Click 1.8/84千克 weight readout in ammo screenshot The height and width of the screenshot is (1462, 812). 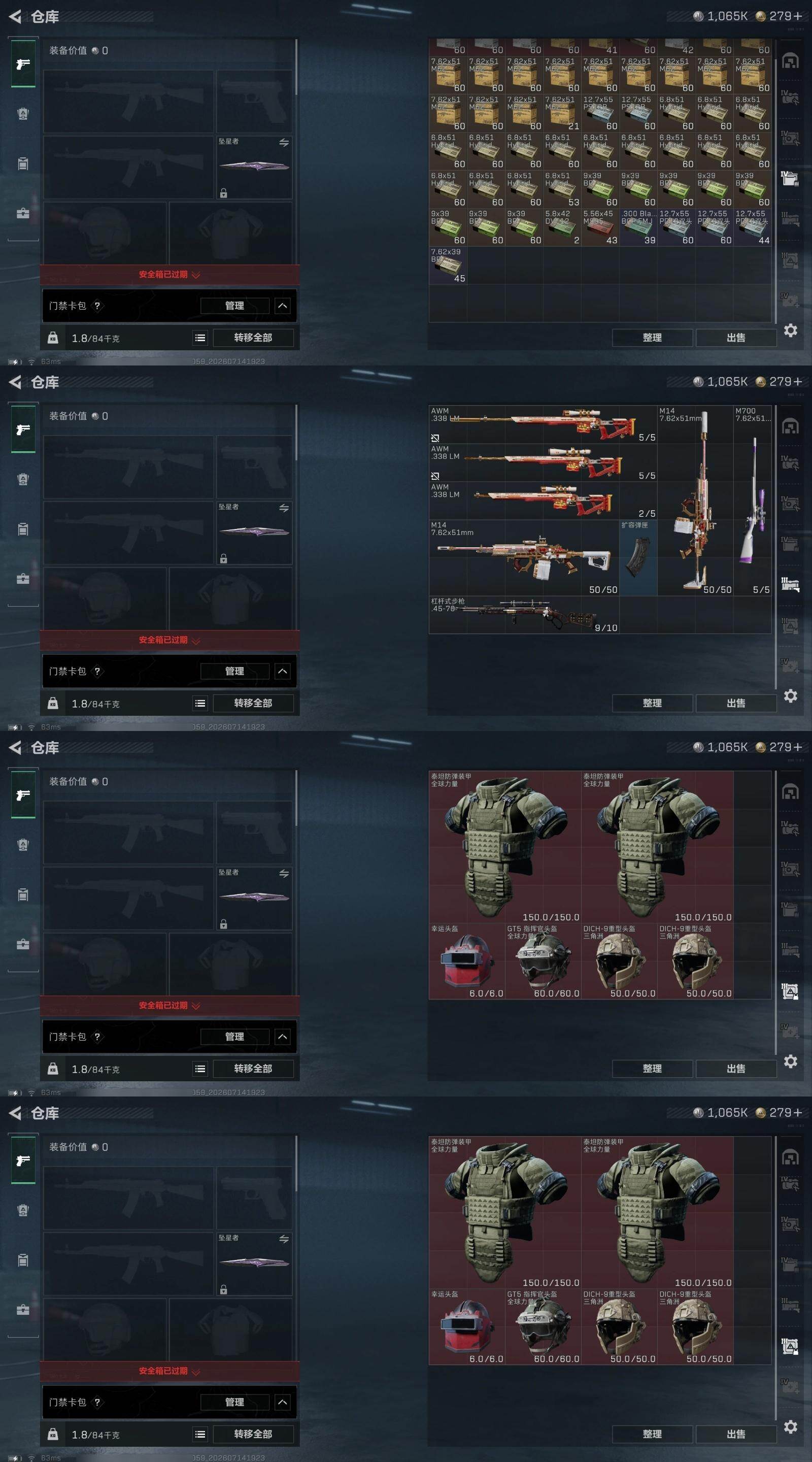coord(95,338)
